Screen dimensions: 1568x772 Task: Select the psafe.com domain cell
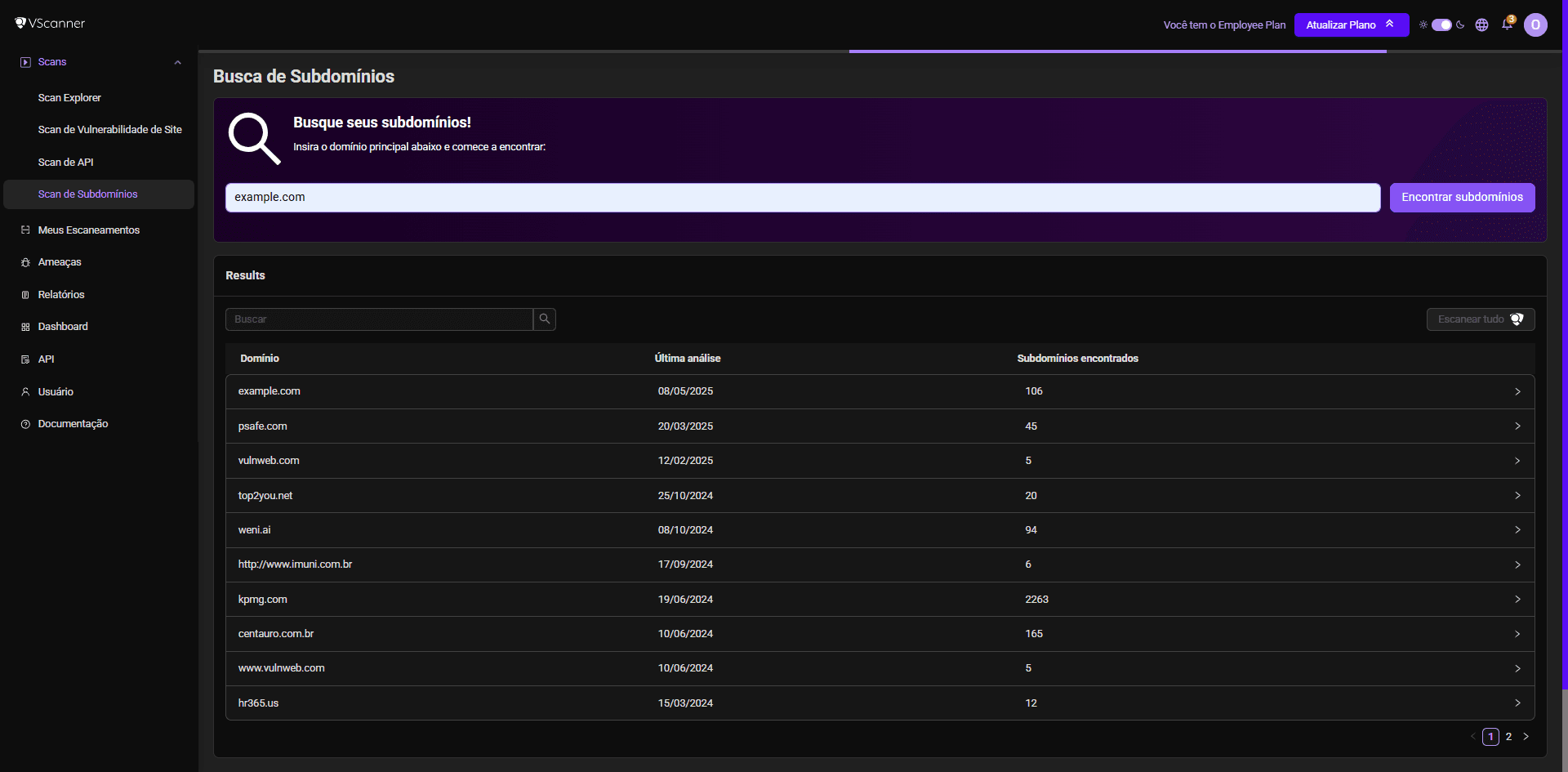262,426
